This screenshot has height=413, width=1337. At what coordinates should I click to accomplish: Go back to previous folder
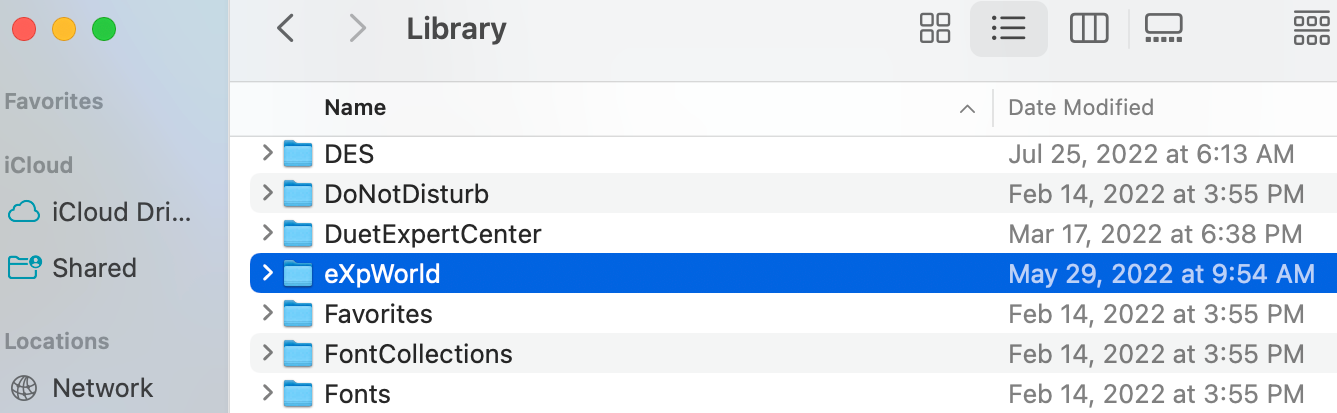click(x=285, y=29)
